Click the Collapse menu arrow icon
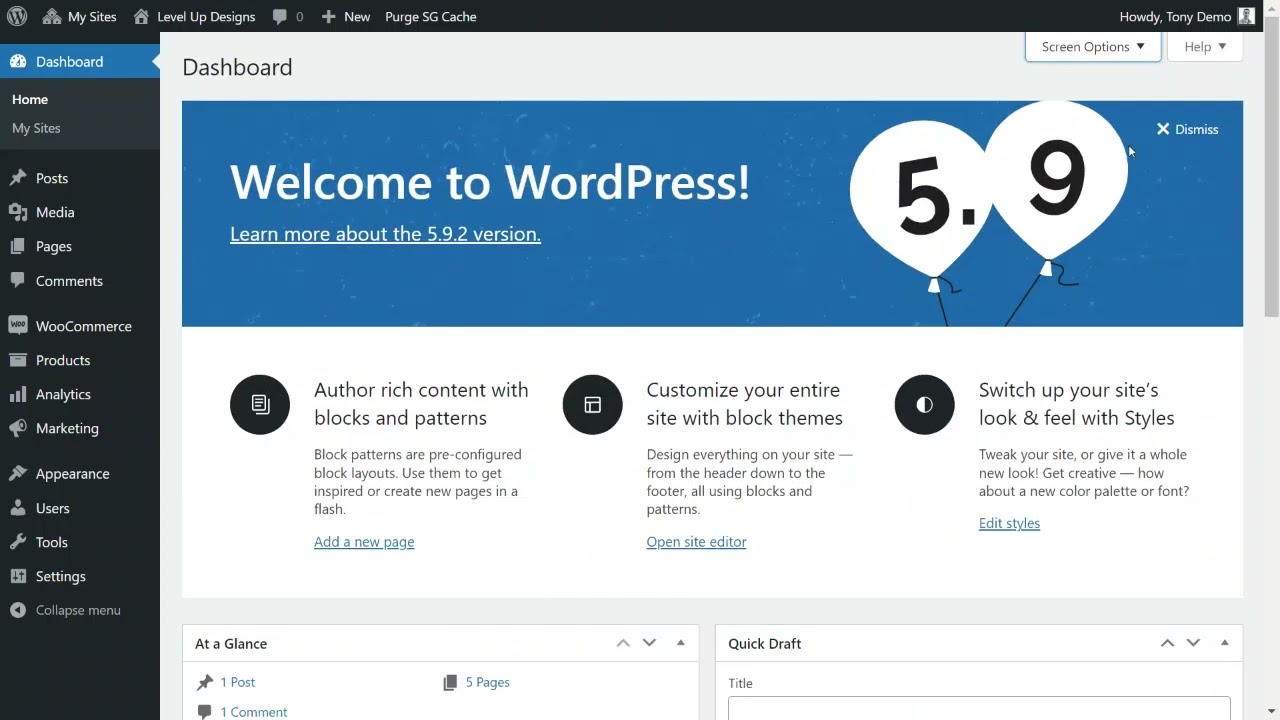The height and width of the screenshot is (720, 1280). pos(18,610)
